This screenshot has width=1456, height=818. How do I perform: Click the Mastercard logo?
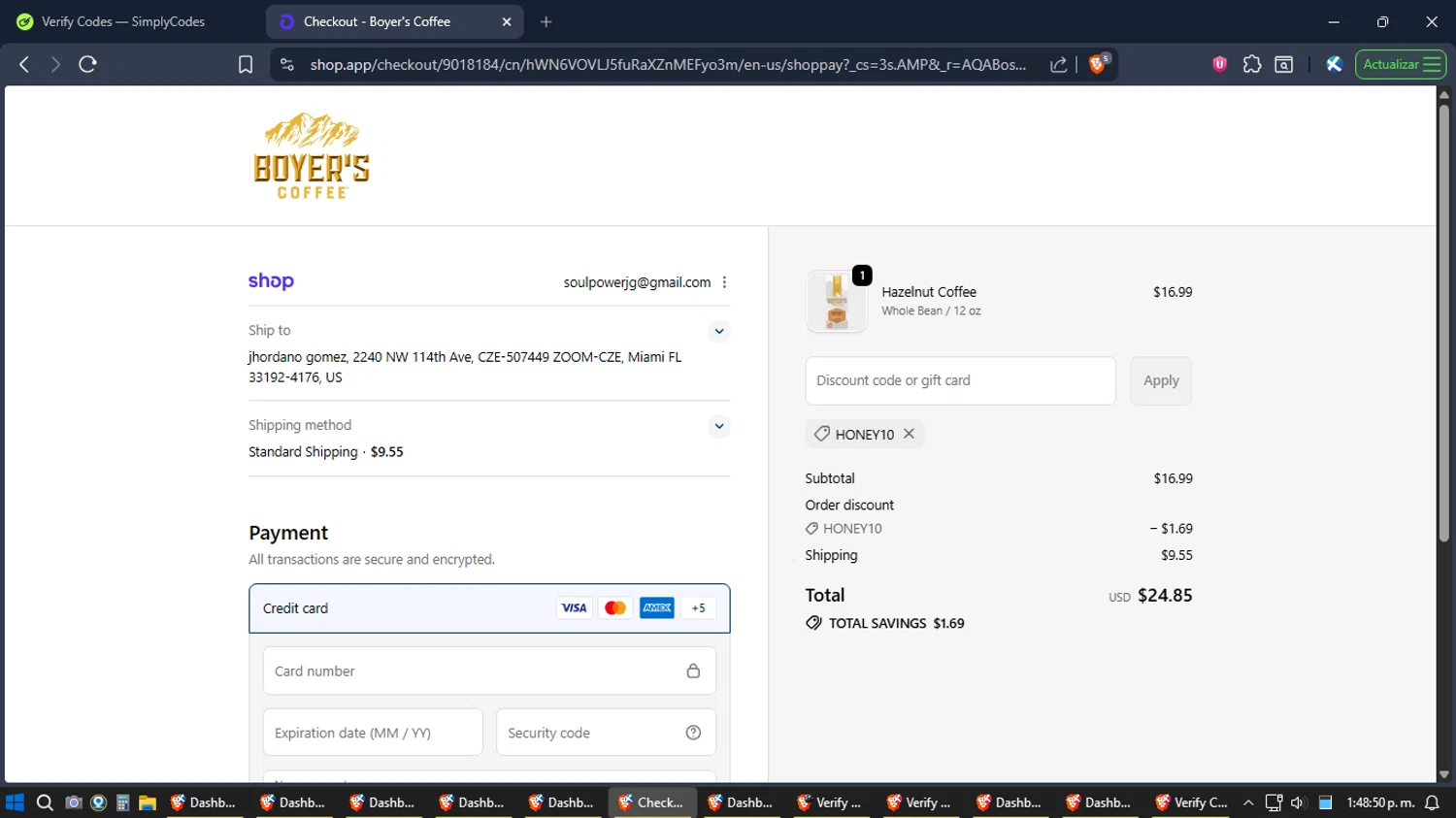[615, 608]
